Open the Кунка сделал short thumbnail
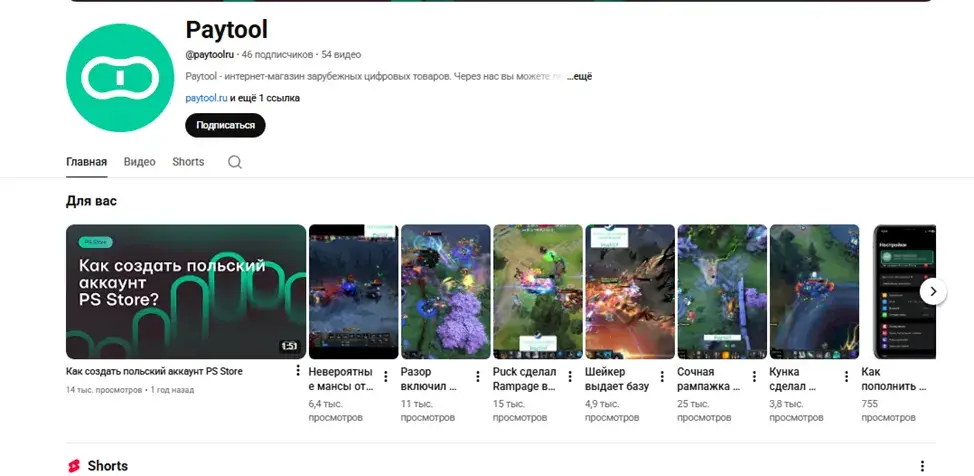 [814, 291]
